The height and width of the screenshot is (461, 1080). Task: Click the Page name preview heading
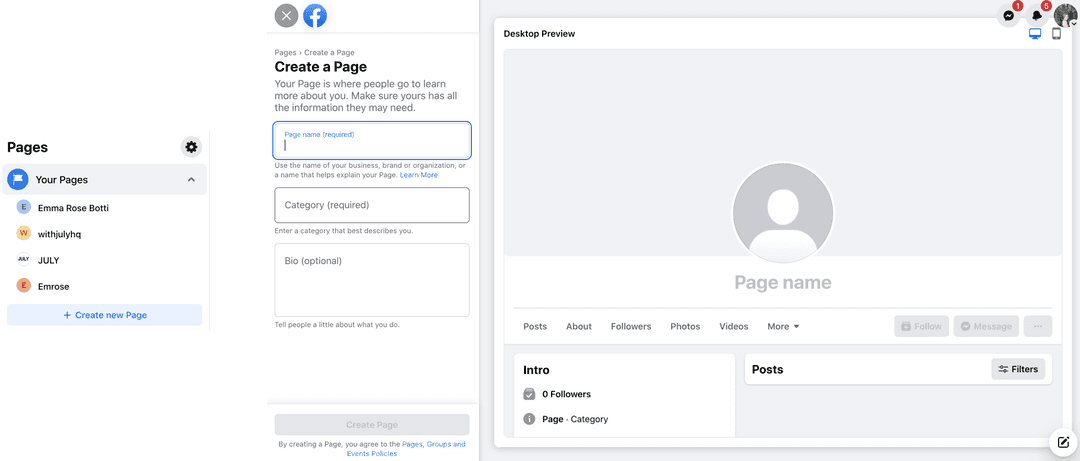(783, 283)
